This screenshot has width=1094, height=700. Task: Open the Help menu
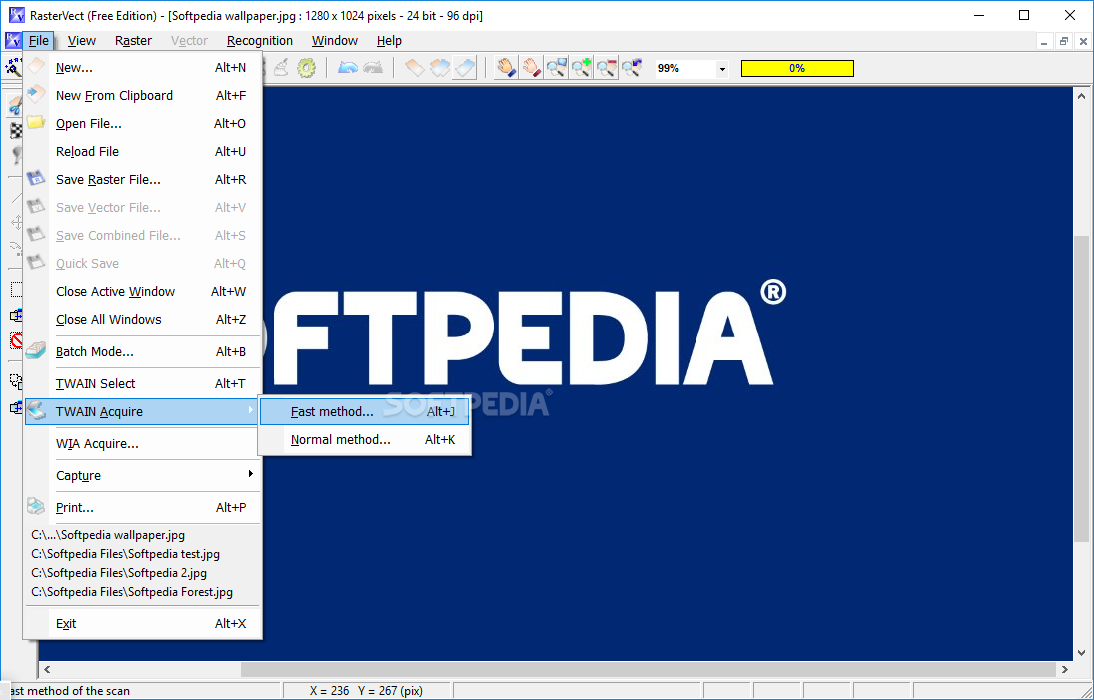[x=389, y=40]
